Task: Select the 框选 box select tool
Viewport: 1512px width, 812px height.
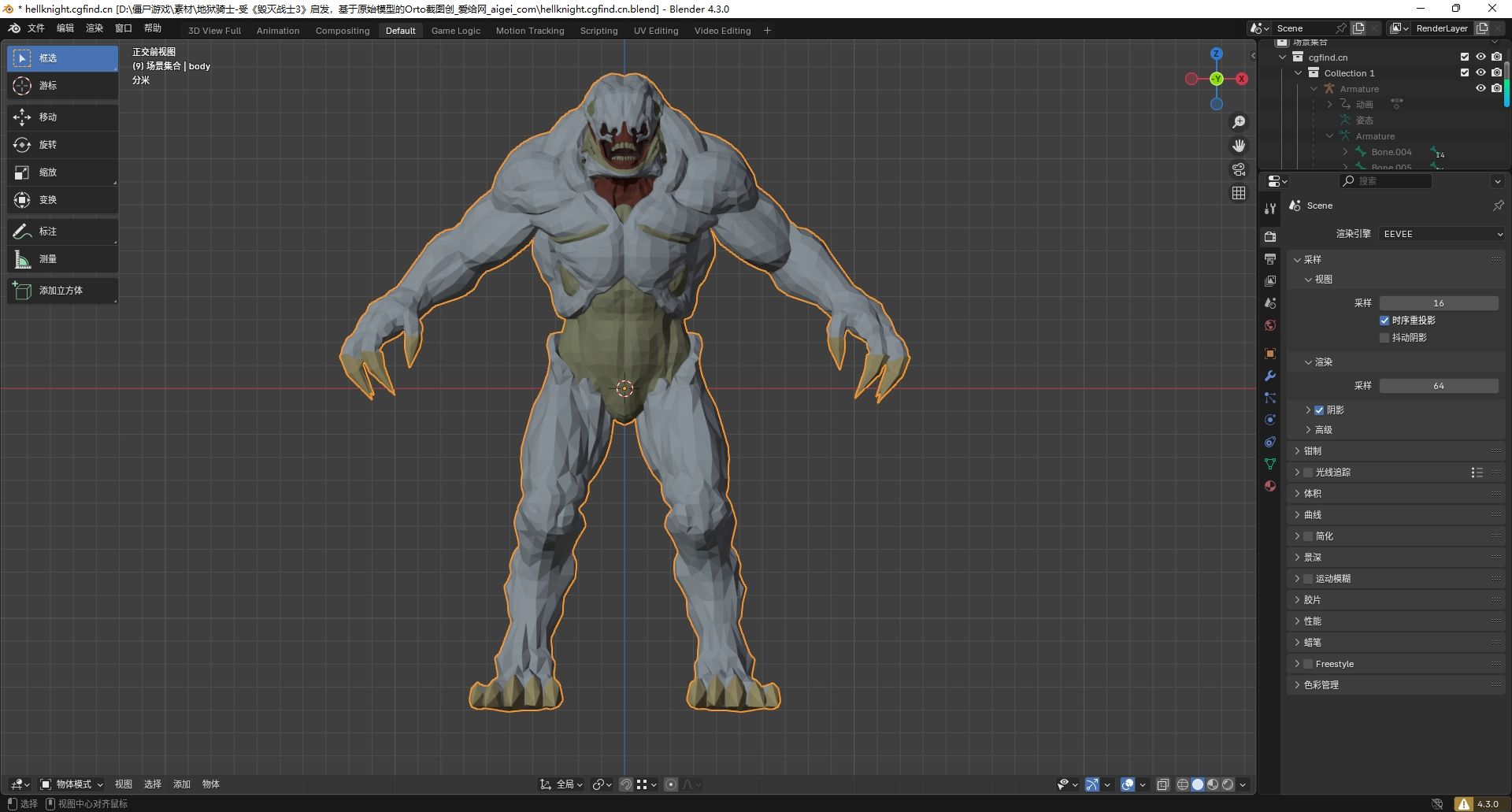Action: 63,58
